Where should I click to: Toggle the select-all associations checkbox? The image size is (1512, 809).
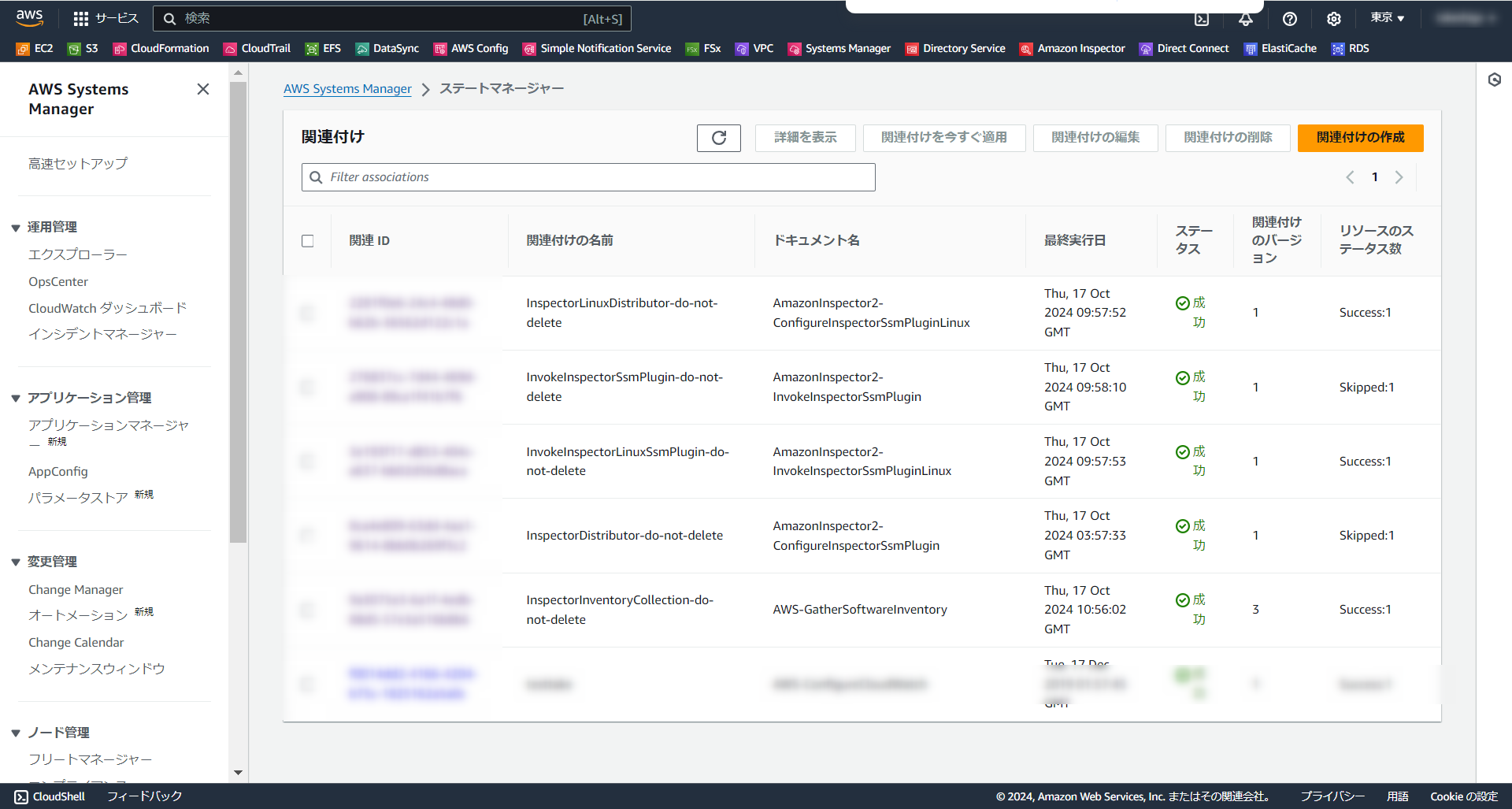tap(308, 241)
